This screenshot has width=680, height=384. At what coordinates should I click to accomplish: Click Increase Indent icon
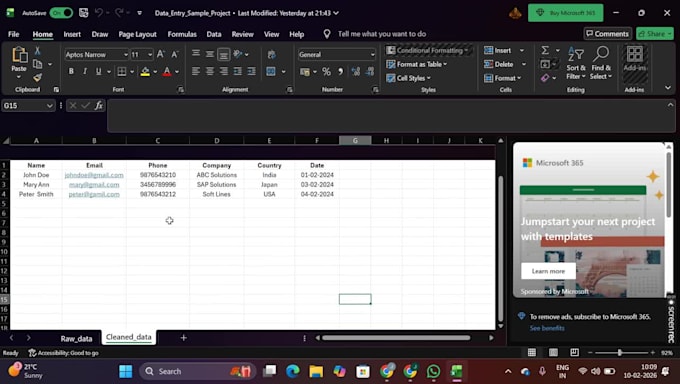pyautogui.click(x=252, y=72)
